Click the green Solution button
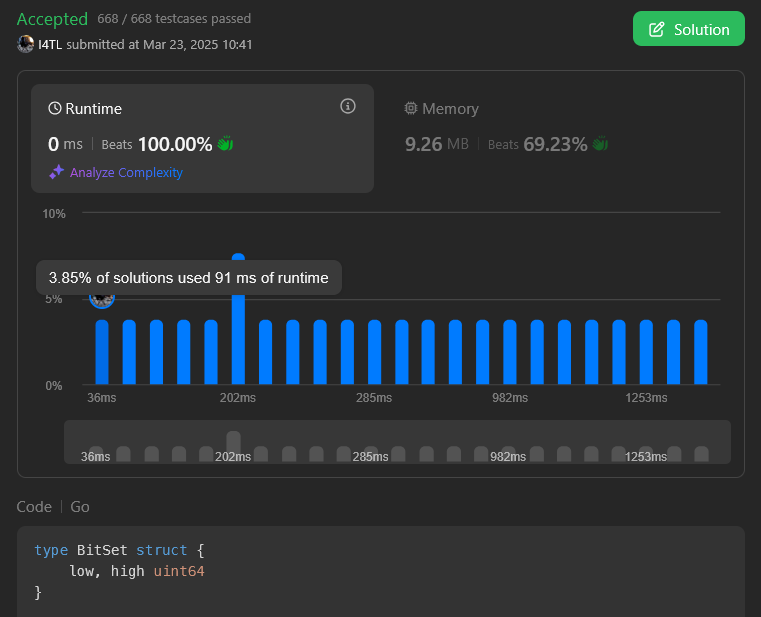 click(x=688, y=29)
